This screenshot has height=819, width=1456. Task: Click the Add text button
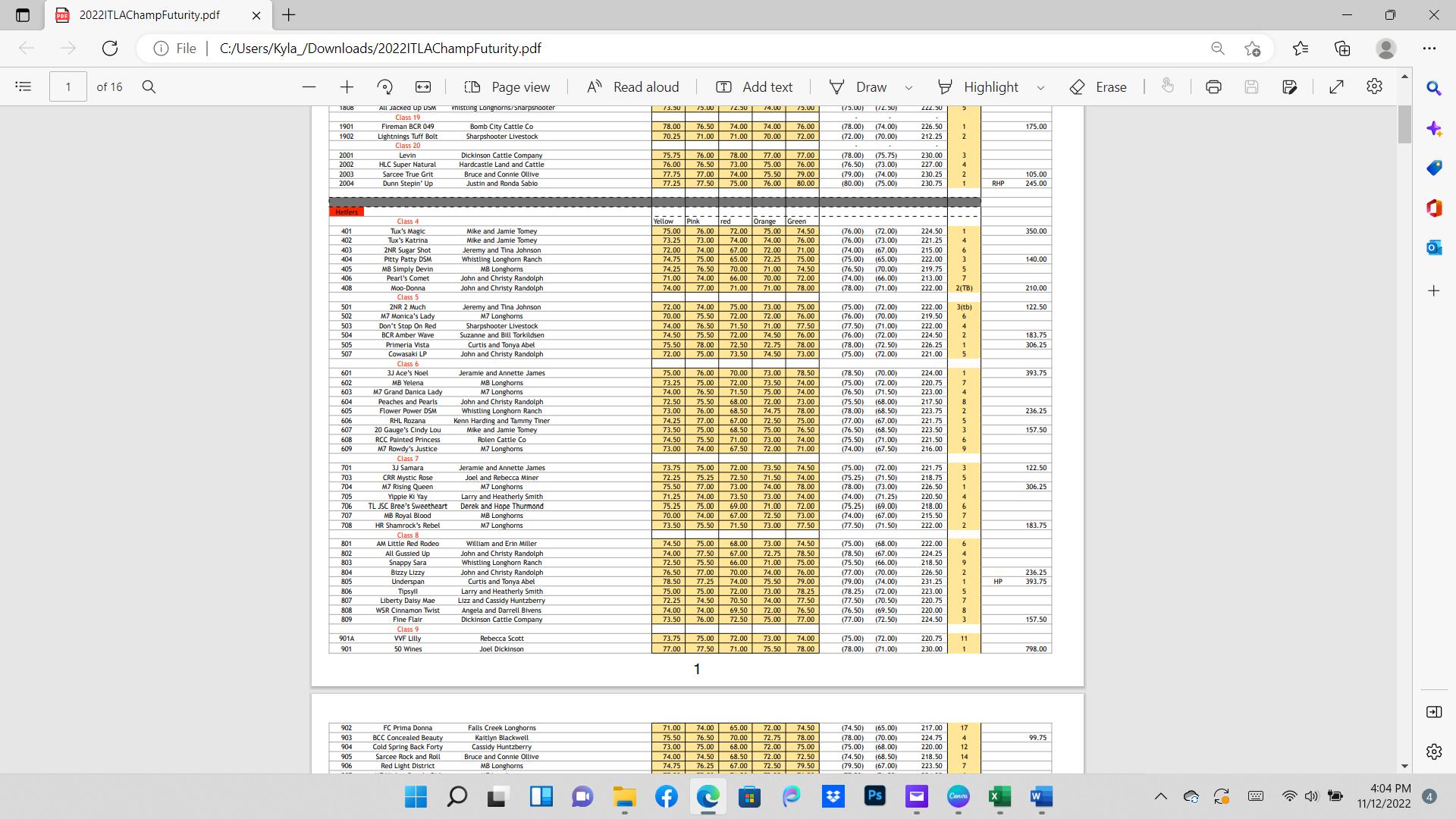754,87
